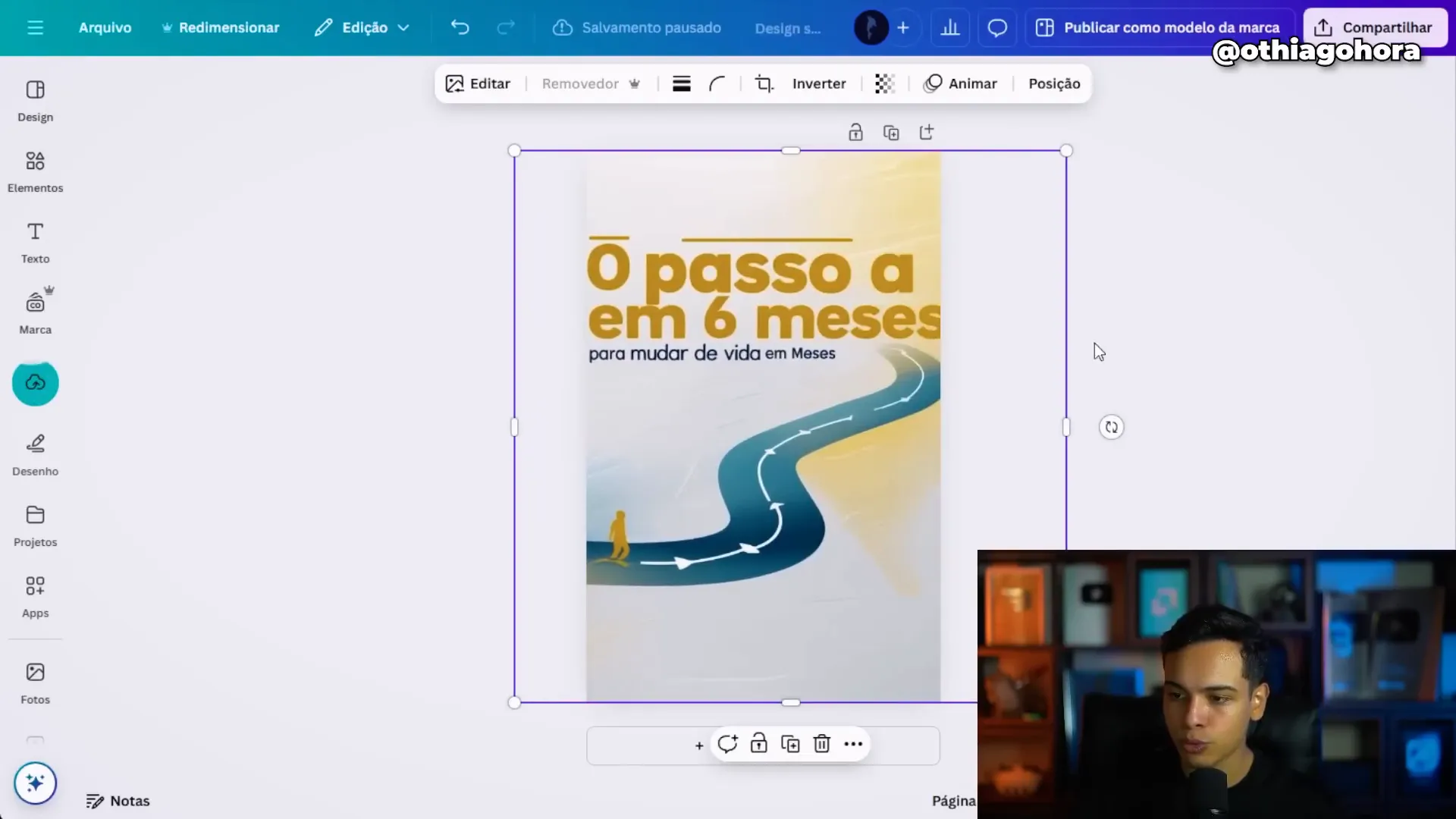The width and height of the screenshot is (1456, 819).
Task: Open the border style lines icon
Action: (682, 83)
